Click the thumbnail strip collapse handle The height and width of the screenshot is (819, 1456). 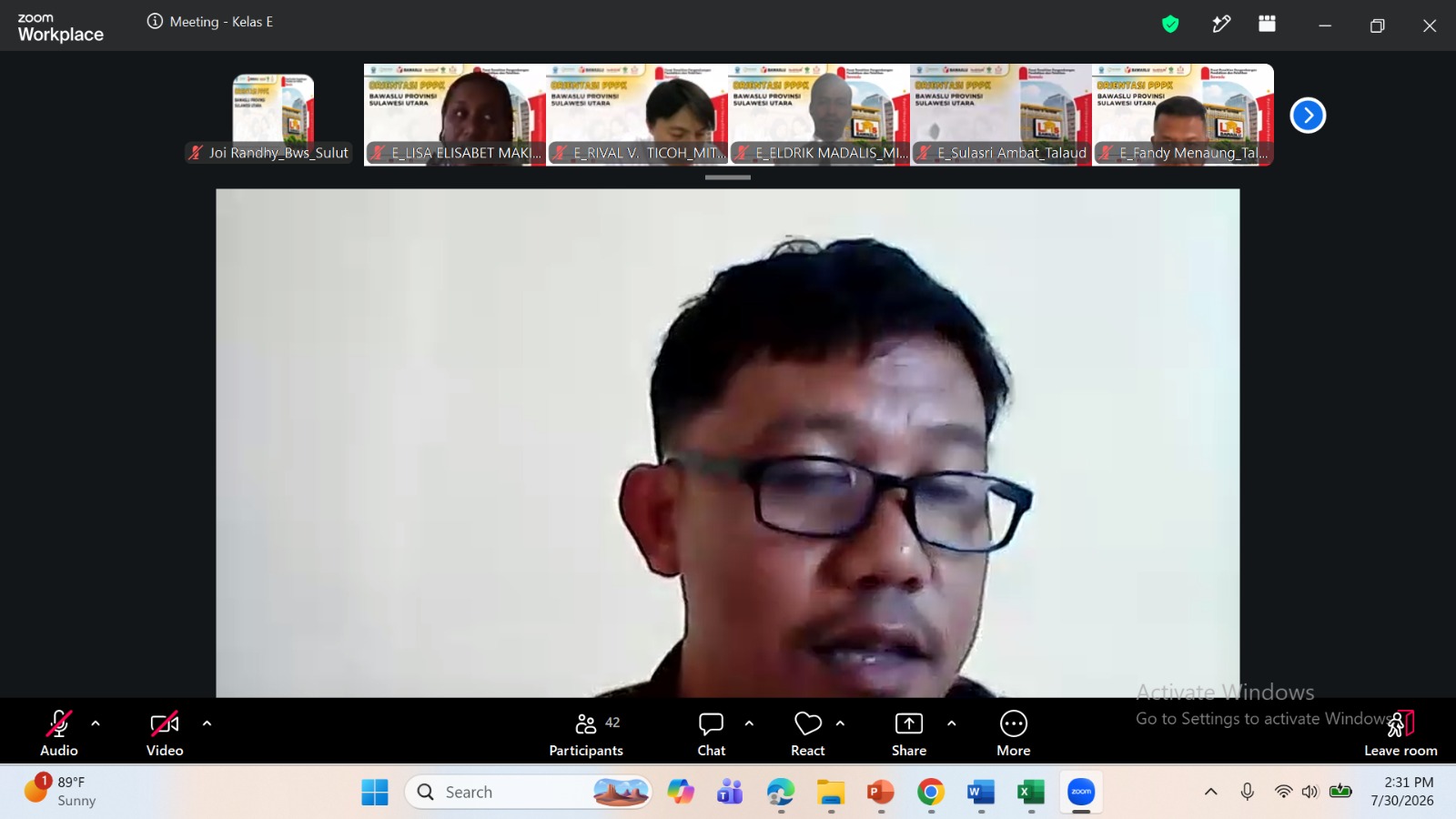click(x=728, y=177)
